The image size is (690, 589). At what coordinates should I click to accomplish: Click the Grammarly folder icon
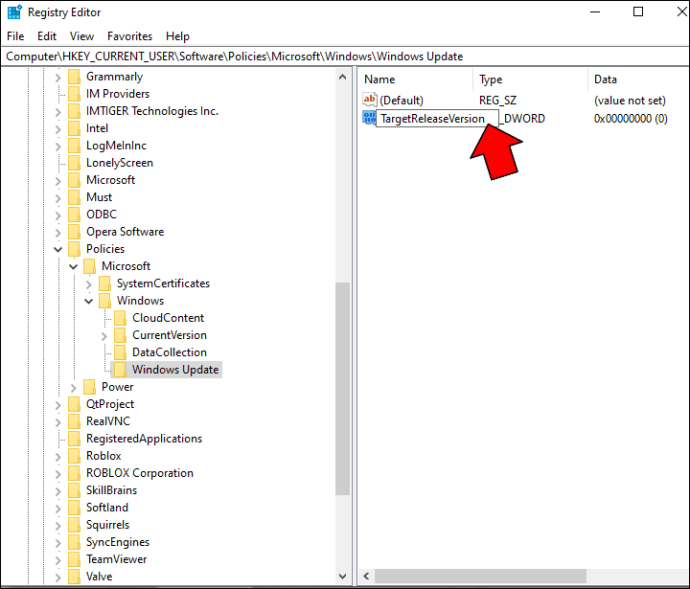click(74, 77)
